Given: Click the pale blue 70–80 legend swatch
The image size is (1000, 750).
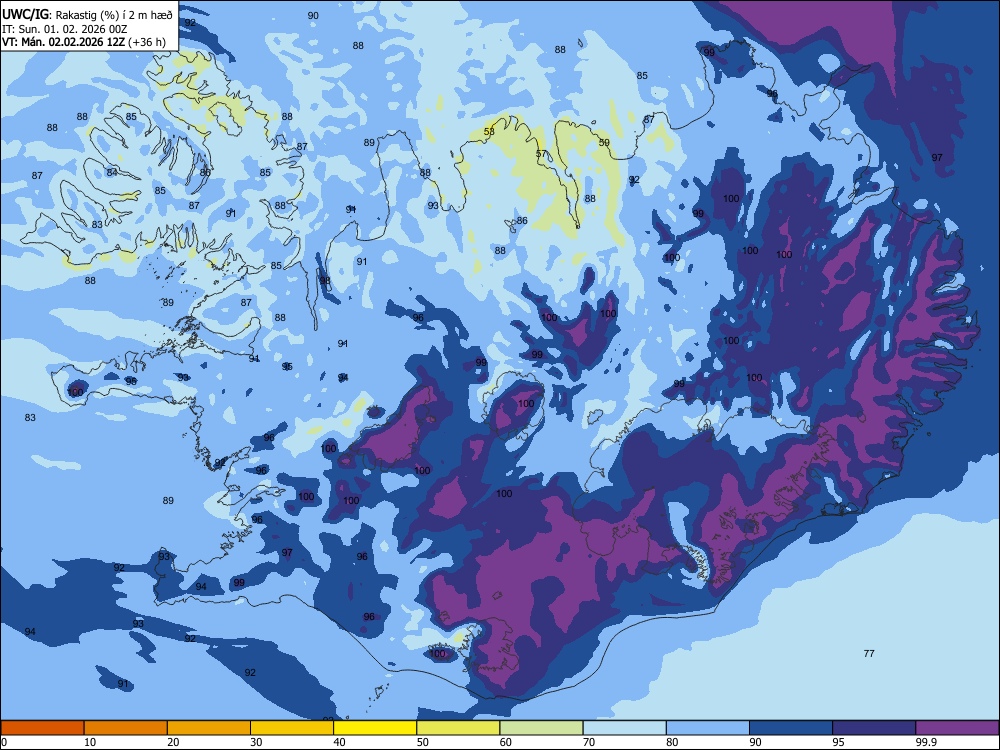Looking at the screenshot, I should (624, 728).
